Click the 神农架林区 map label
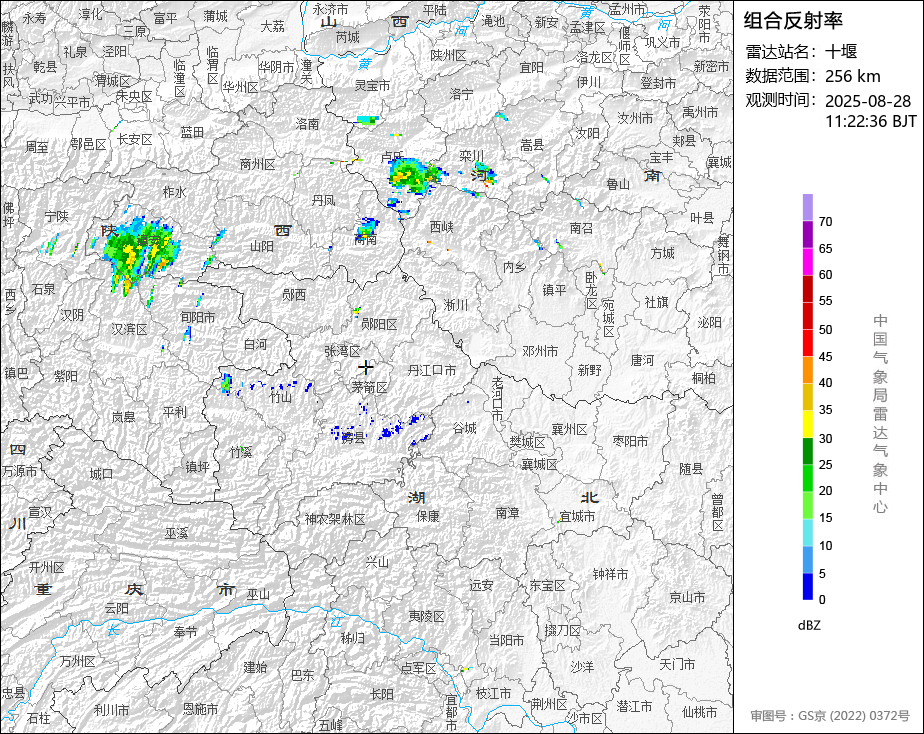Screen dimensions: 924x734 (335, 519)
